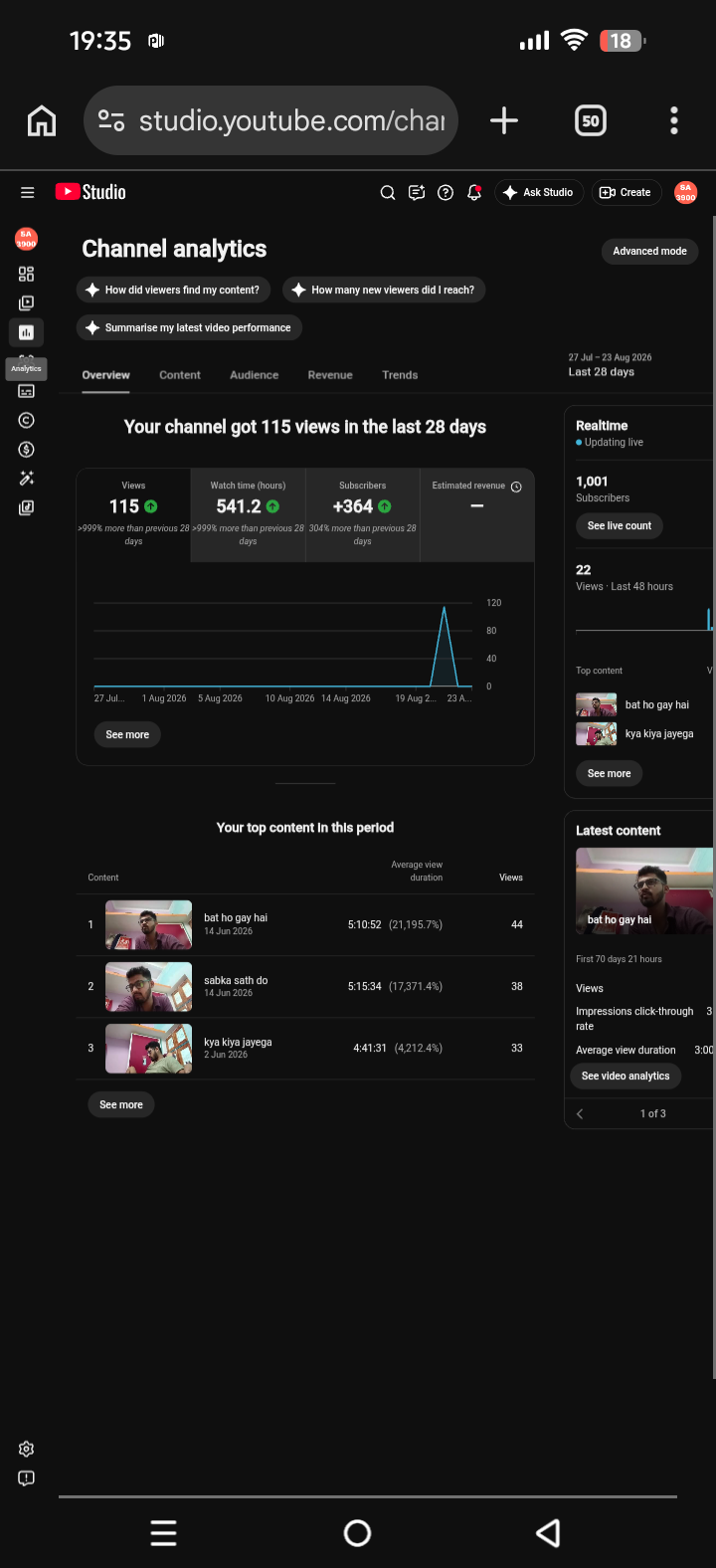The width and height of the screenshot is (716, 1568).
Task: Click See video analytics button
Action: [x=626, y=1077]
